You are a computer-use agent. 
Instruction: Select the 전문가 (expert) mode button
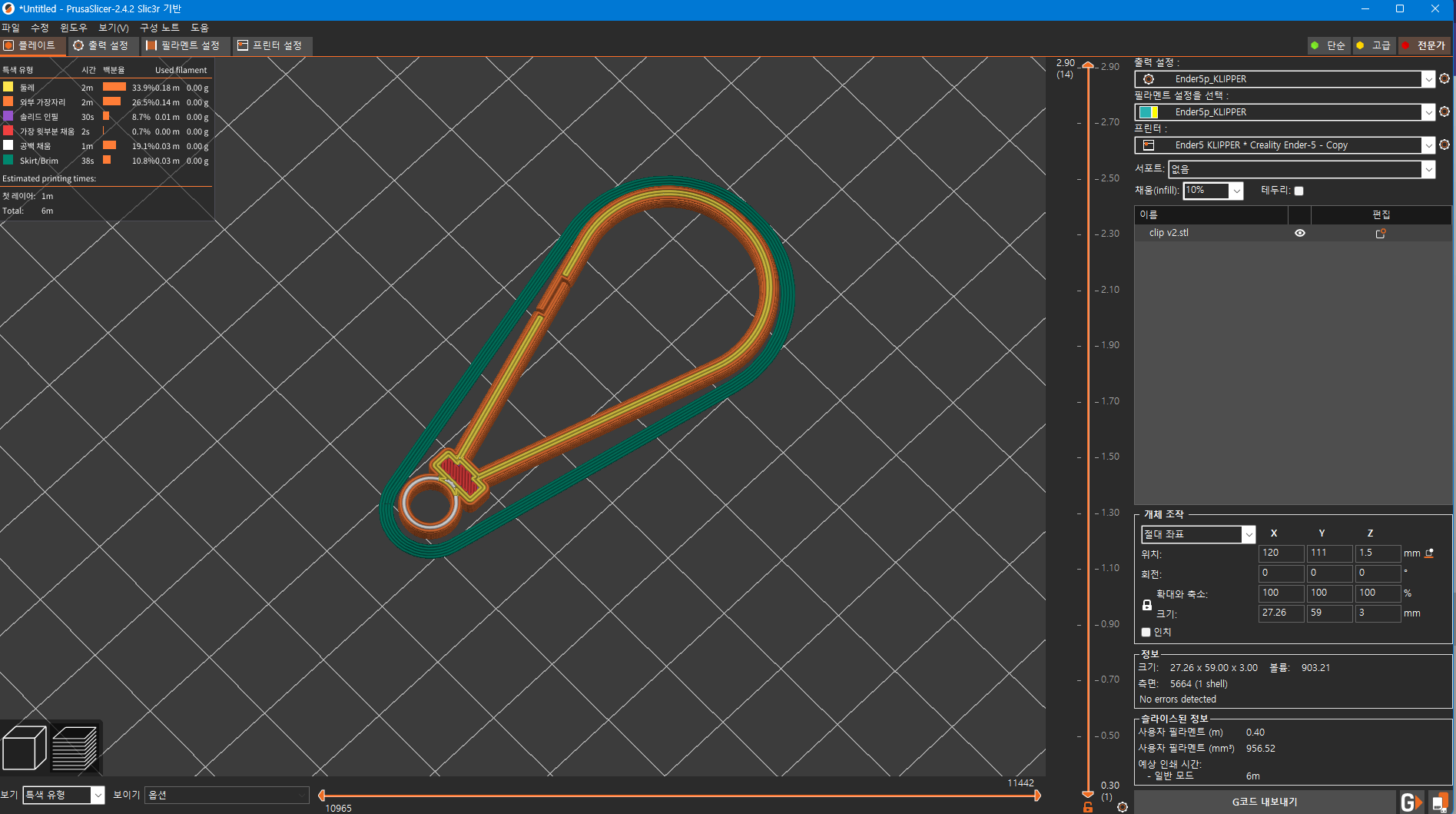tap(1424, 45)
